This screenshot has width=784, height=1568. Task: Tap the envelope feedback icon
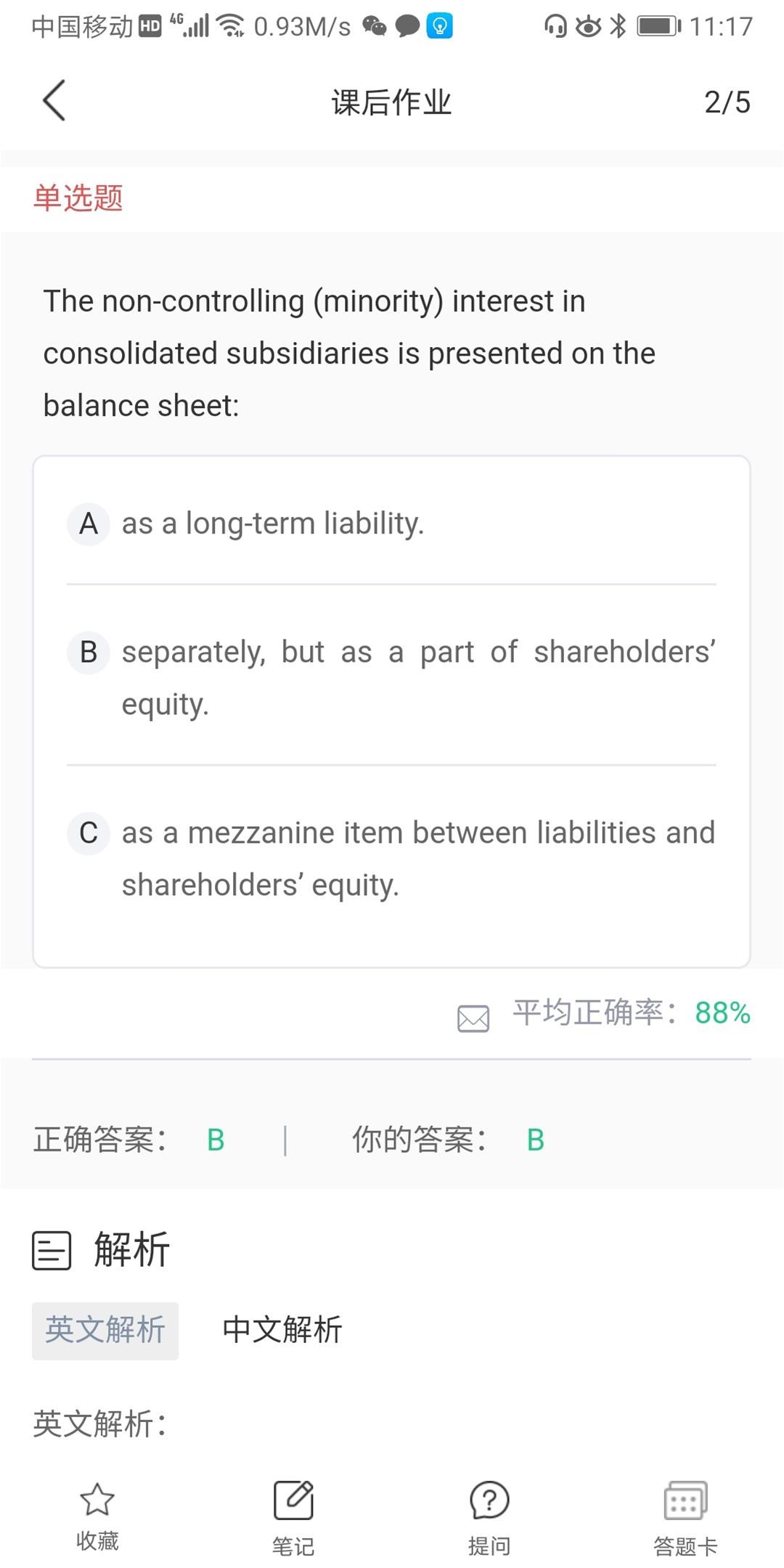point(473,1018)
